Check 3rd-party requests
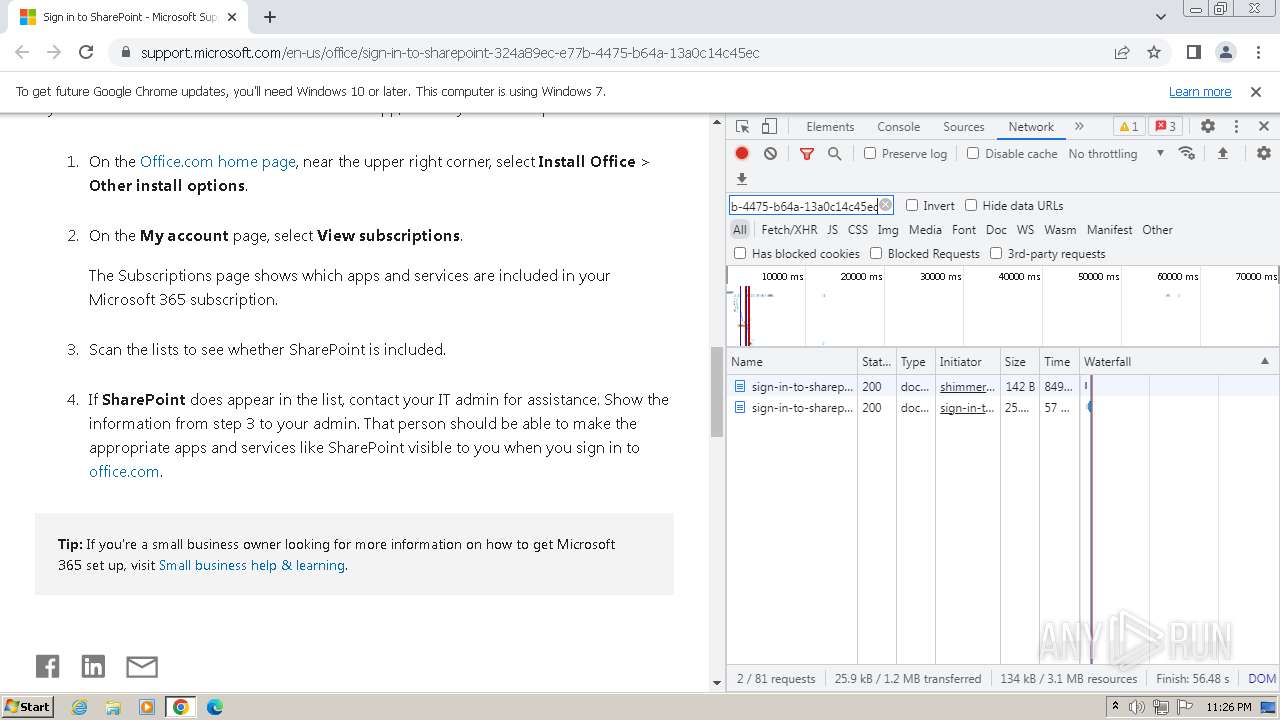This screenshot has height=720, width=1280. pos(996,253)
